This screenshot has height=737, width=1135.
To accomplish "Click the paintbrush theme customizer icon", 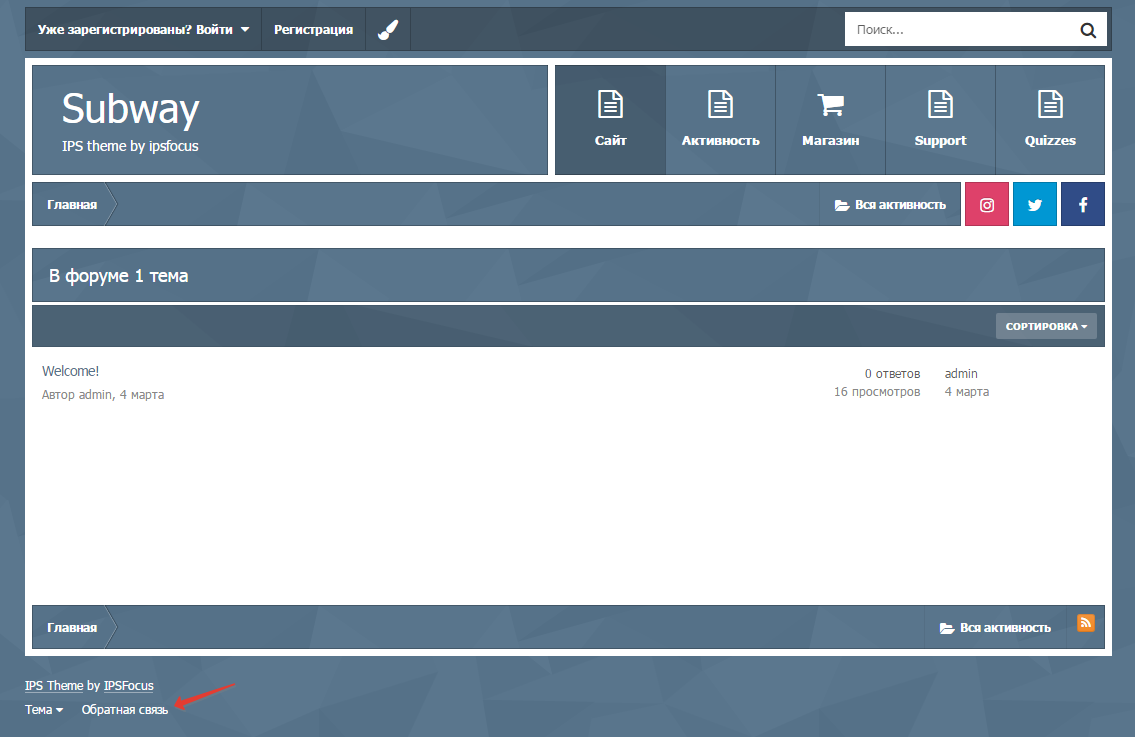I will (x=388, y=30).
